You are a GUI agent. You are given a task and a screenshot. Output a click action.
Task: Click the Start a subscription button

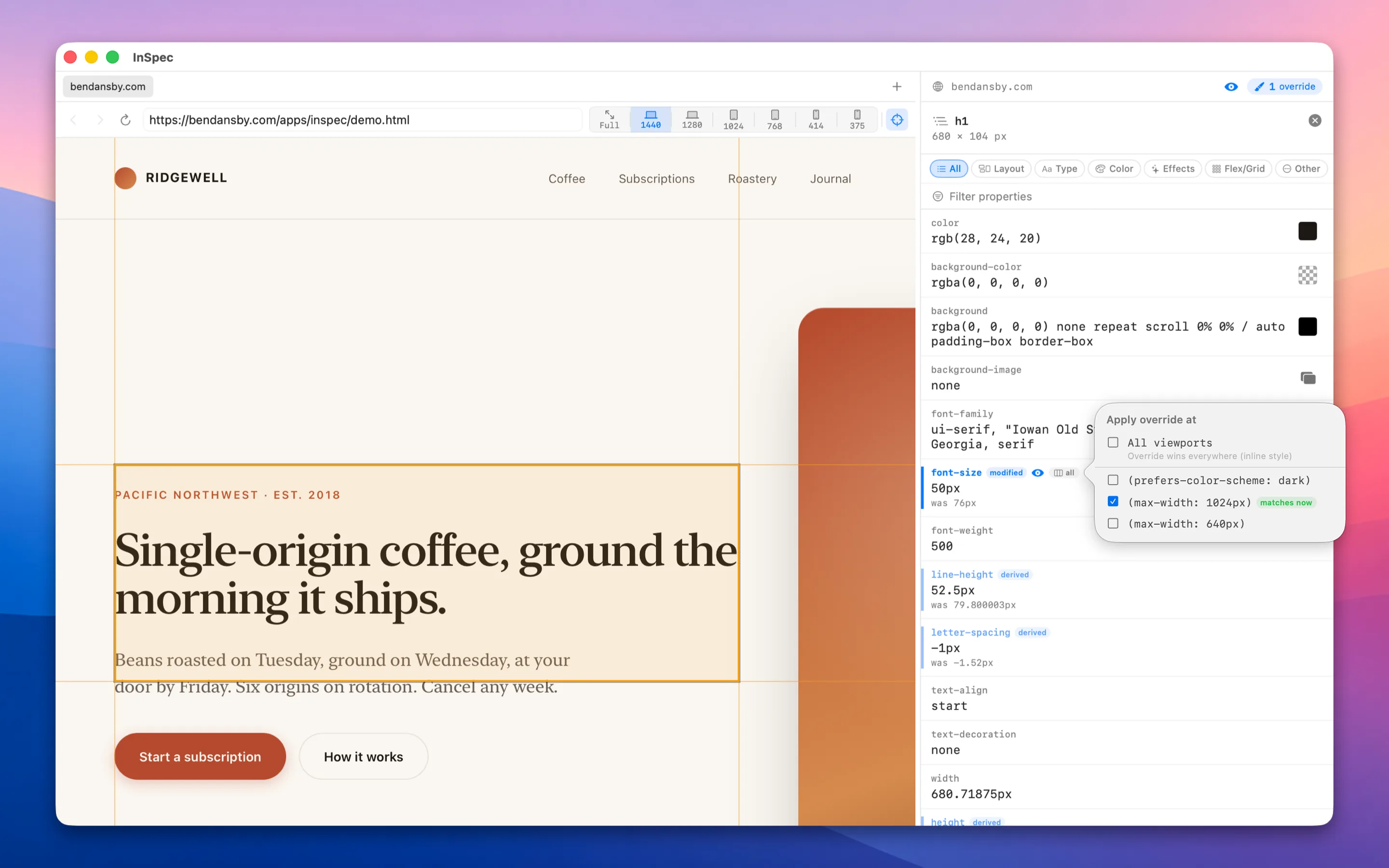pos(200,757)
